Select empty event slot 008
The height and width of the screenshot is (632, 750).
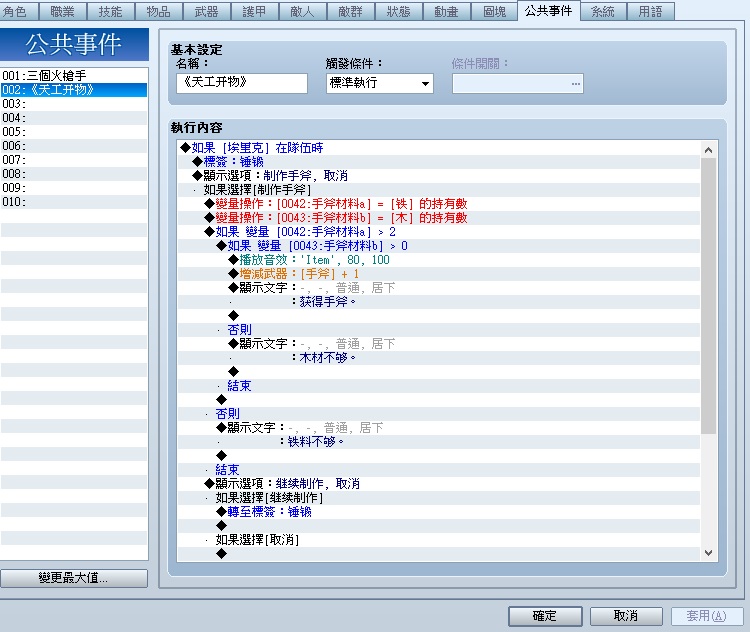(x=74, y=174)
